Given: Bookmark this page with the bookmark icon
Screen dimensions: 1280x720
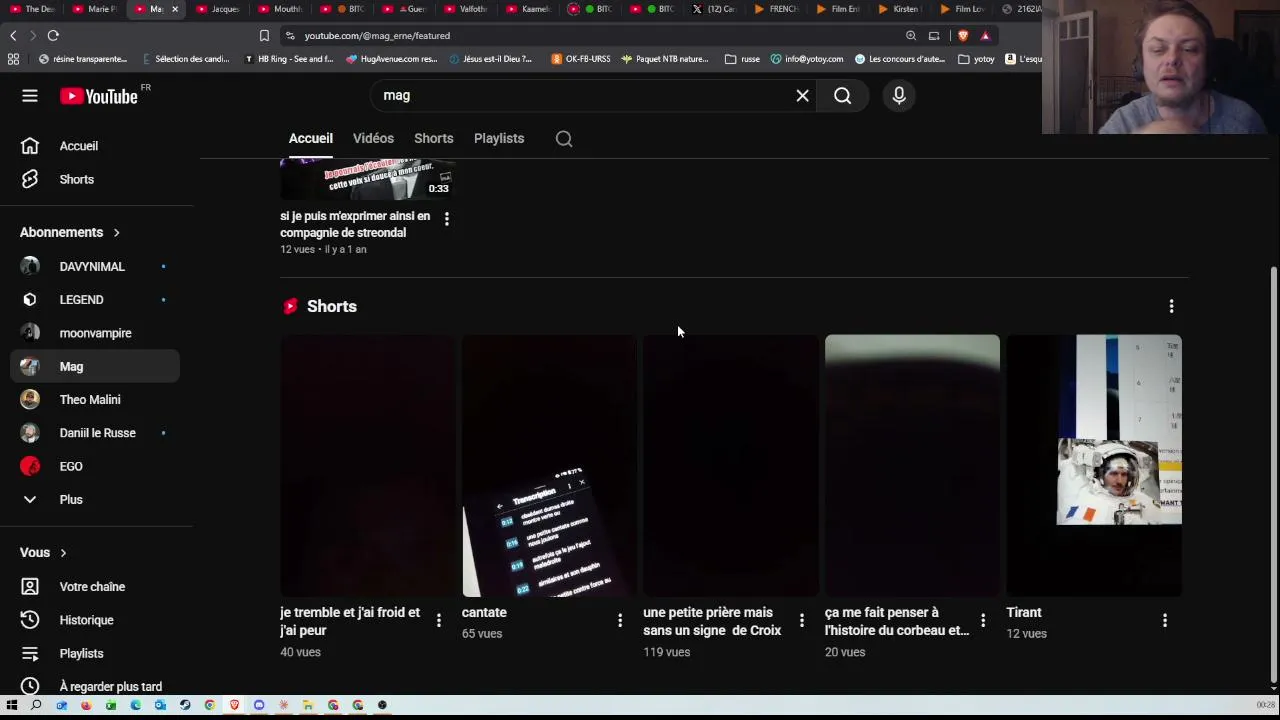Looking at the screenshot, I should [x=264, y=36].
